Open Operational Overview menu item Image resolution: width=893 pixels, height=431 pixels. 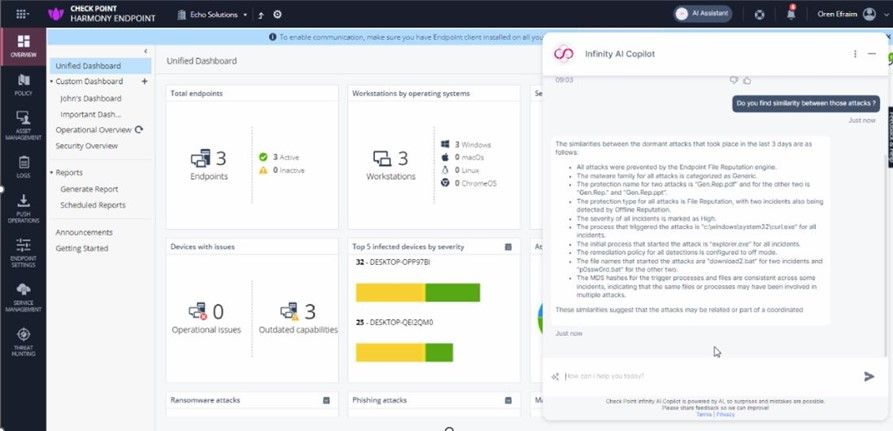pos(93,130)
